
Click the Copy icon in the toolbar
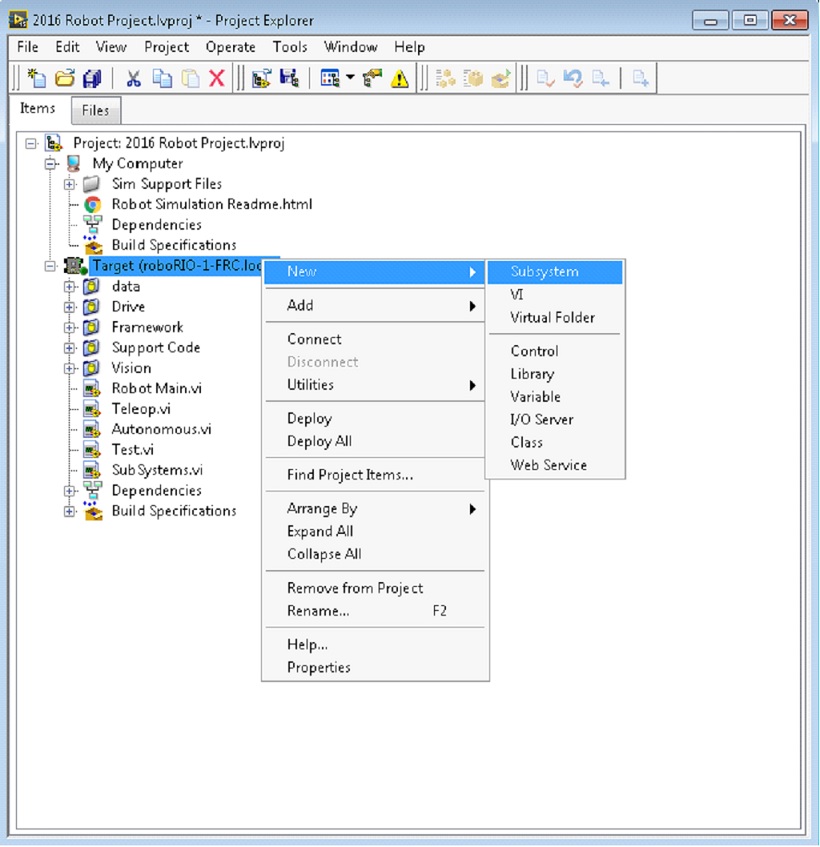click(x=162, y=79)
